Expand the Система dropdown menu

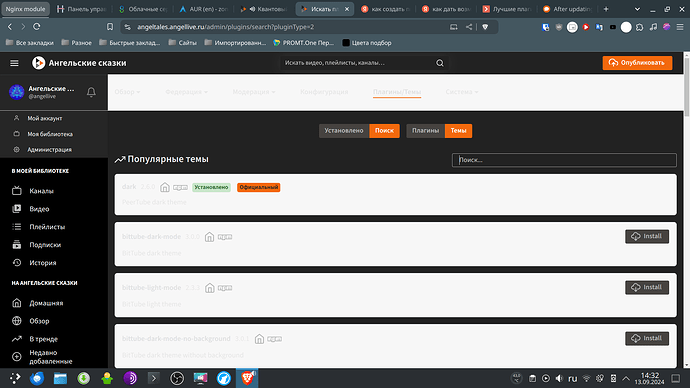click(x=462, y=92)
